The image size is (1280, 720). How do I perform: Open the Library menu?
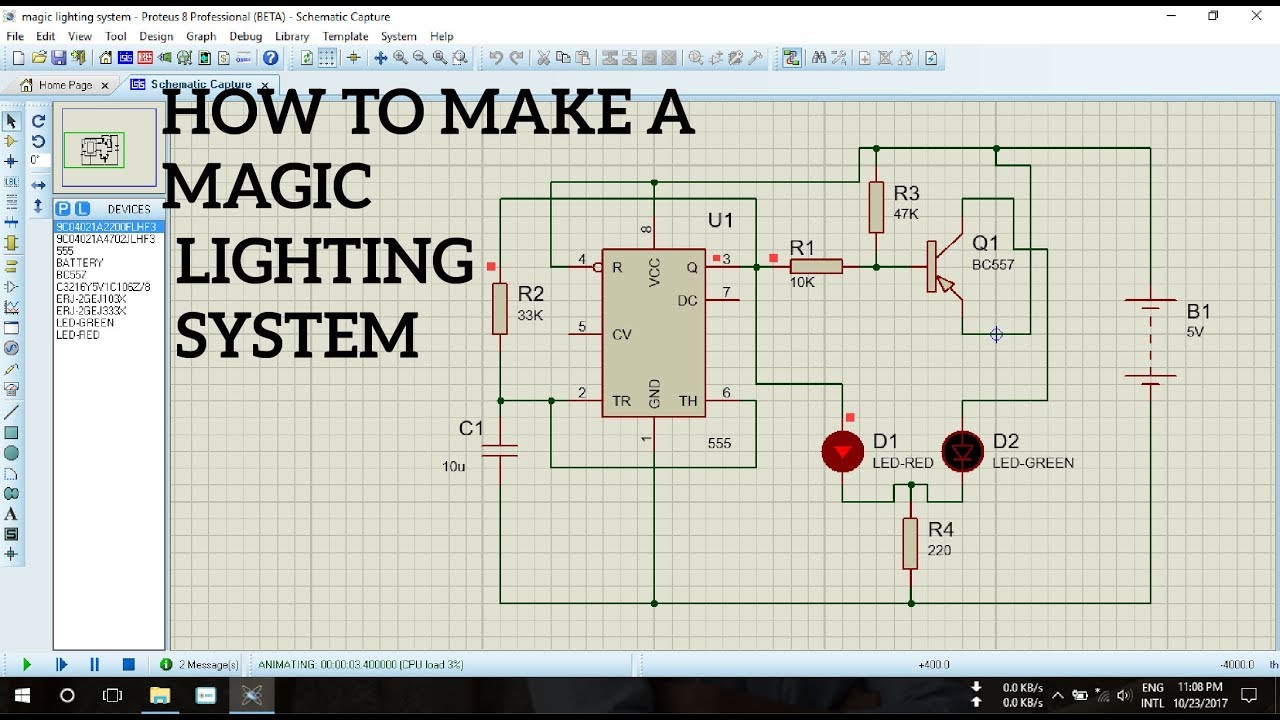click(x=292, y=36)
